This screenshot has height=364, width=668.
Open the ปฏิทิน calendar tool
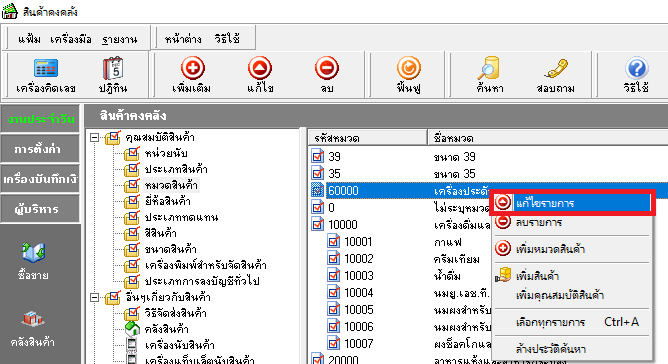tap(113, 68)
